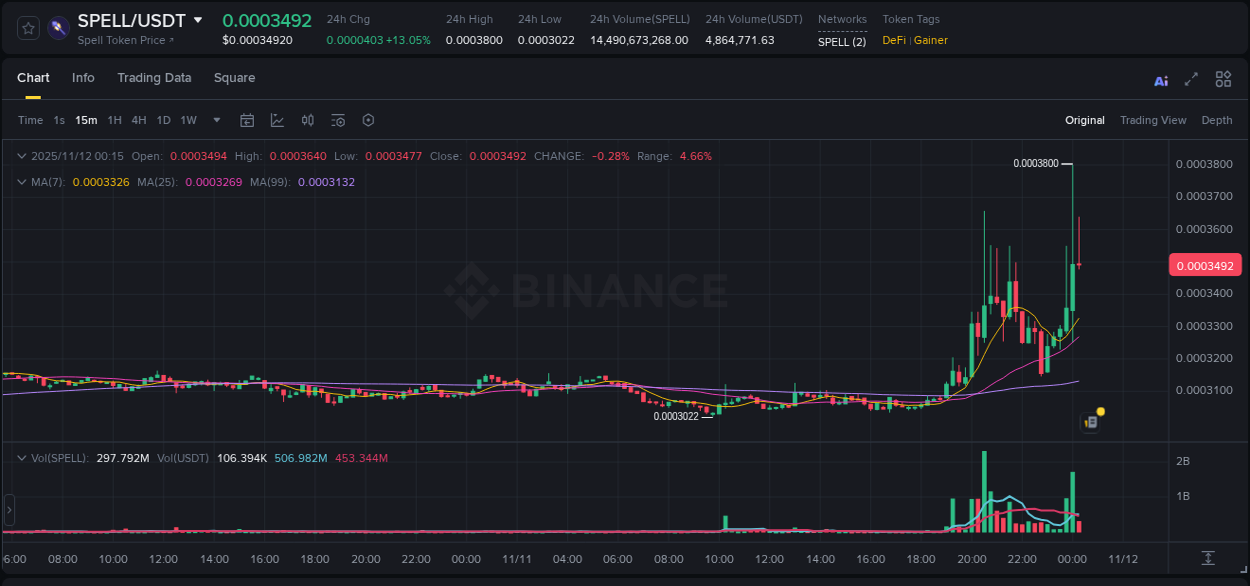Open the chart settings hexagon icon
Screen dimensions: 1250x586
(x=368, y=119)
